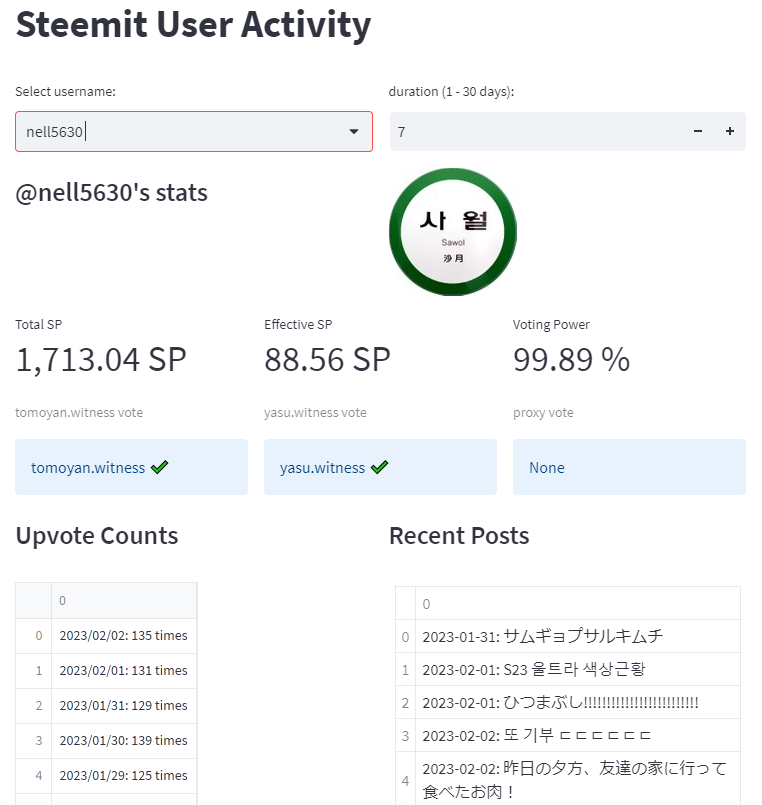Click the nell5630 username input field

pyautogui.click(x=180, y=132)
